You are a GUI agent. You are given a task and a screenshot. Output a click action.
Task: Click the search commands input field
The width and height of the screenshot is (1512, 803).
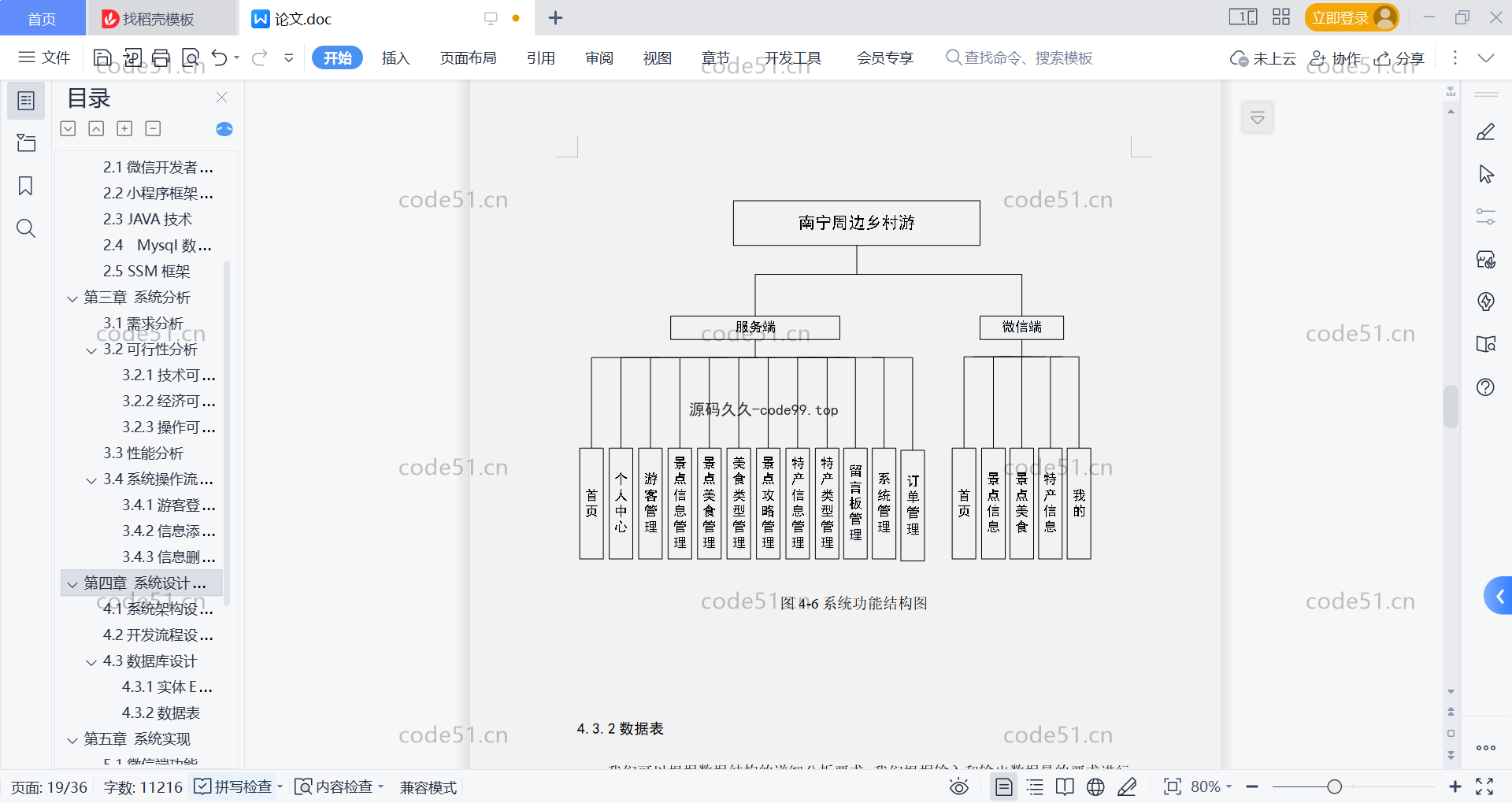1028,58
